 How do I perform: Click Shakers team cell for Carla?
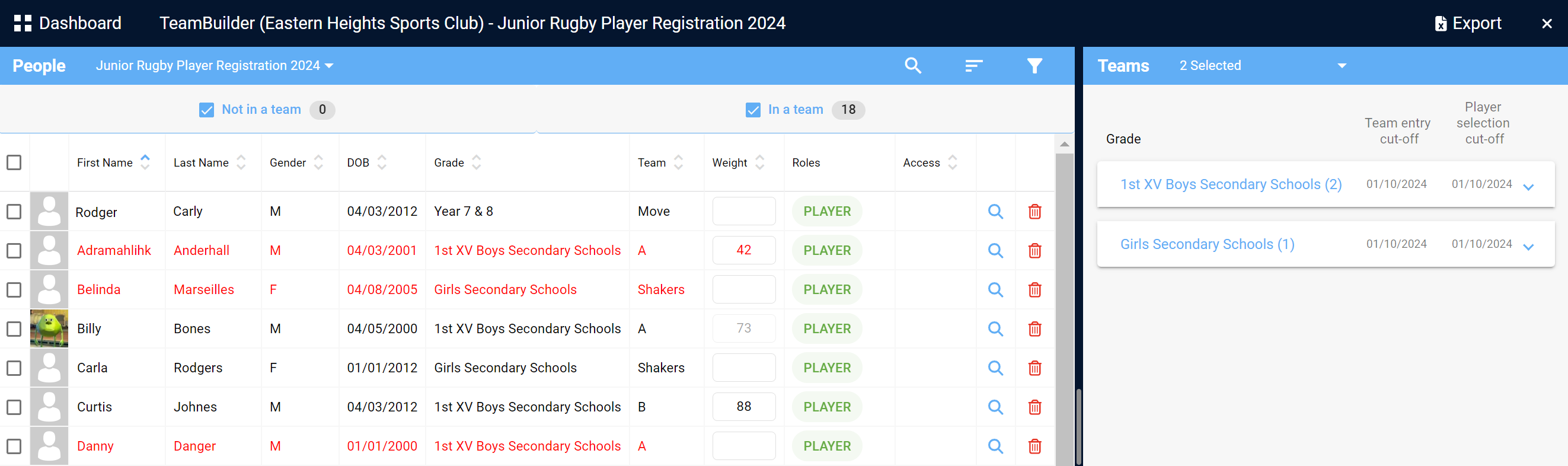661,368
